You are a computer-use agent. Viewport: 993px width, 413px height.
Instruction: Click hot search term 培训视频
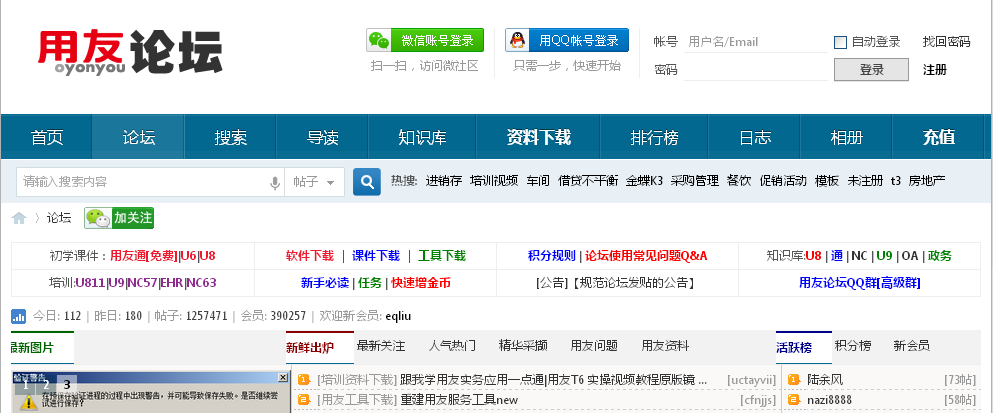494,181
